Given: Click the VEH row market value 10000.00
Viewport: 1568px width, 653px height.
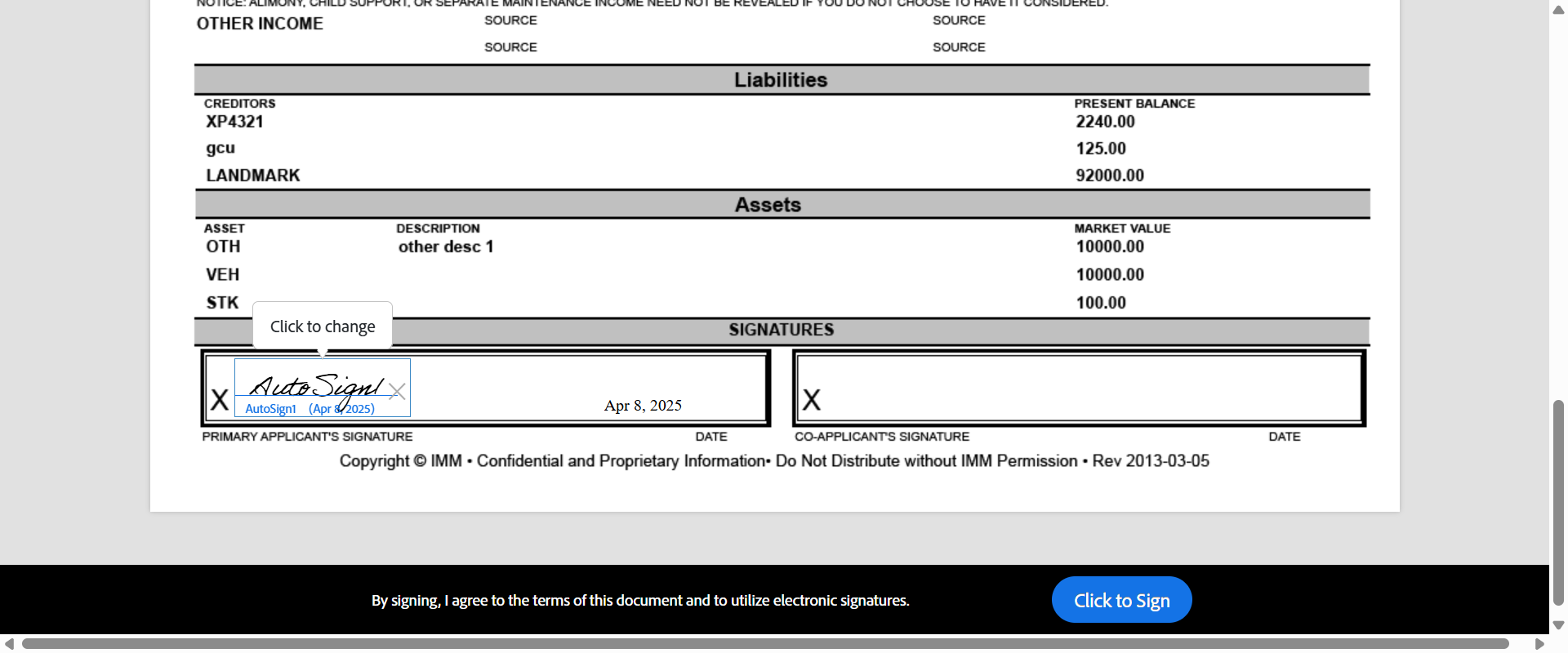Looking at the screenshot, I should coord(1110,274).
